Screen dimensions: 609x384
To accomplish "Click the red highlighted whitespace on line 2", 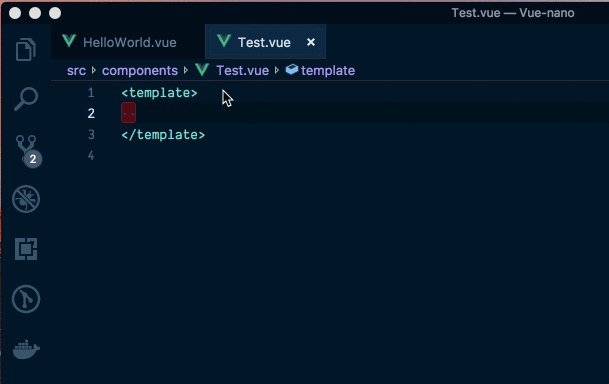I will tap(129, 113).
